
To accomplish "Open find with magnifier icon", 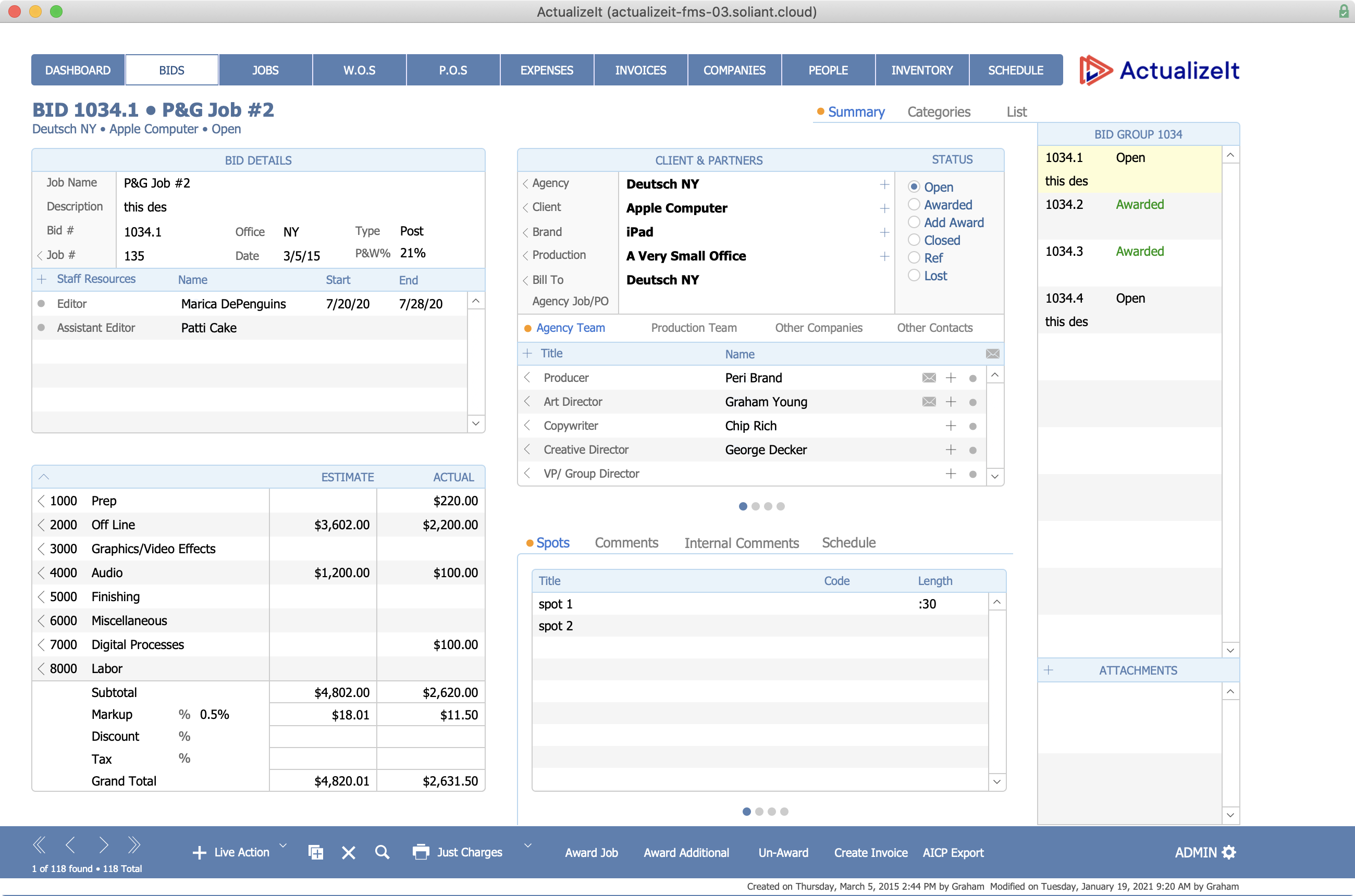I will tap(382, 853).
